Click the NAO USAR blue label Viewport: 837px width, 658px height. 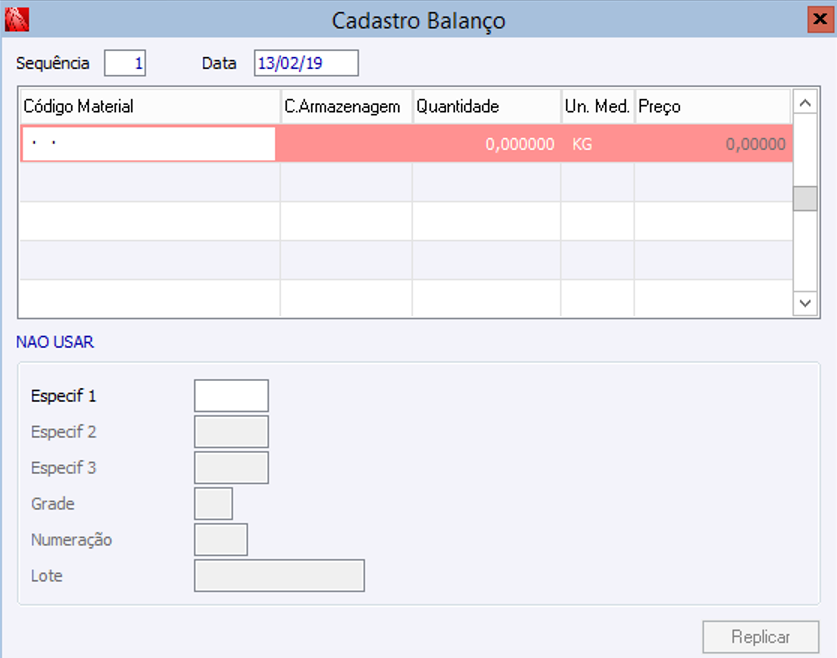click(x=55, y=342)
